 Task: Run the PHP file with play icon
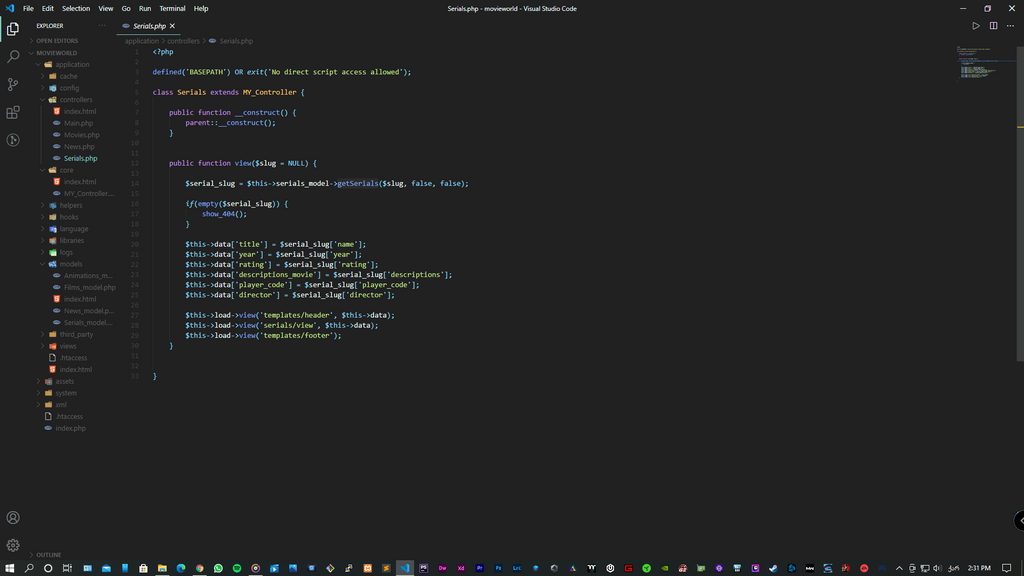click(976, 26)
